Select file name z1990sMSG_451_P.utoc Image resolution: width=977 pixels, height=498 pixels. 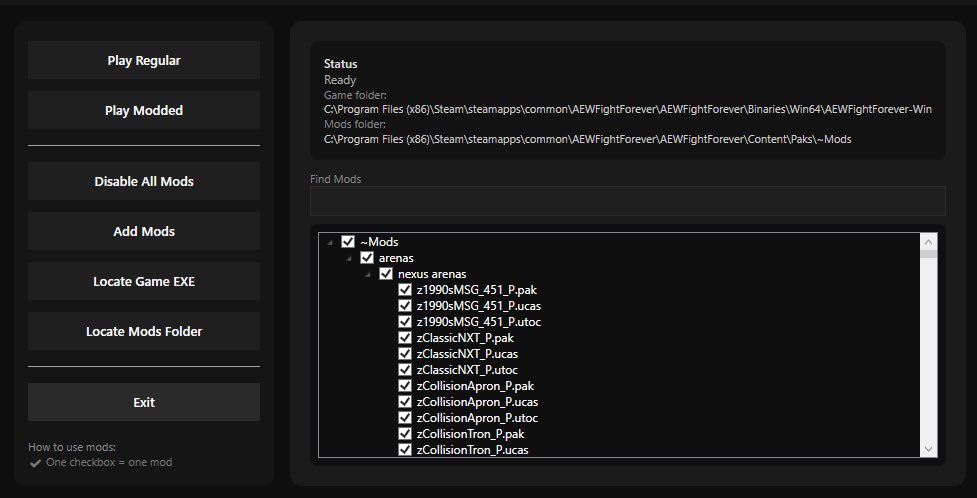coord(479,322)
